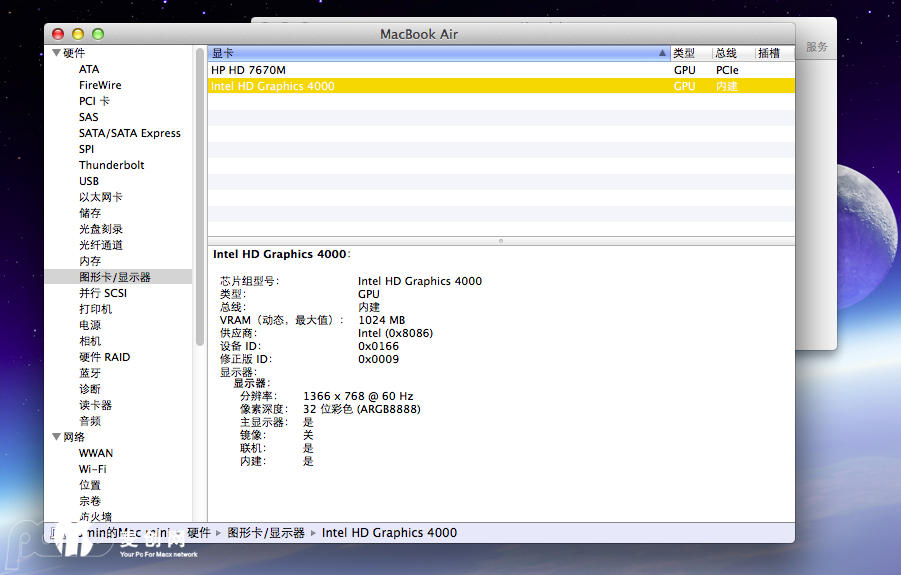Click 32 位彩色 (ARGB8888) pixel depth
Image resolution: width=901 pixels, height=575 pixels.
[x=361, y=410]
